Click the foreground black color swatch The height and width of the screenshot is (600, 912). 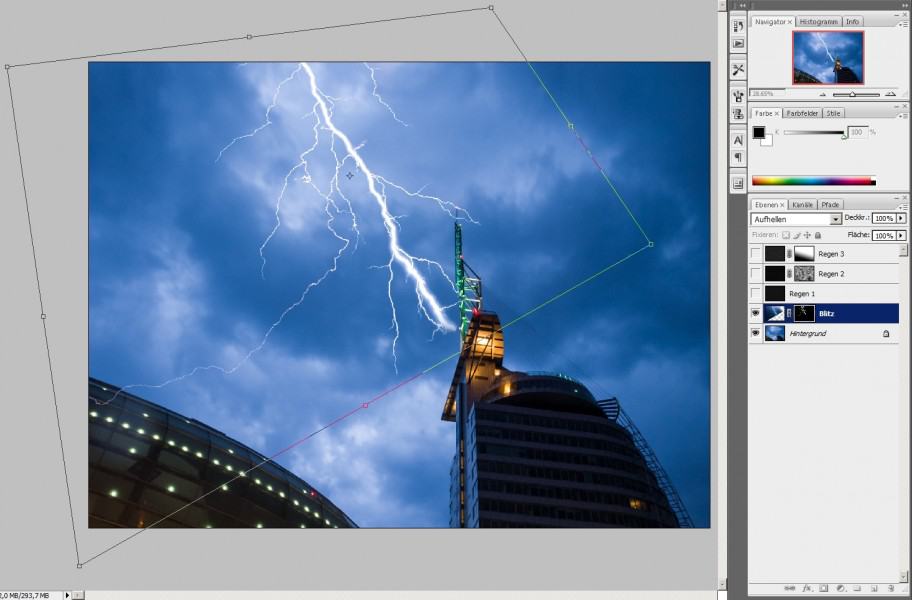point(758,133)
